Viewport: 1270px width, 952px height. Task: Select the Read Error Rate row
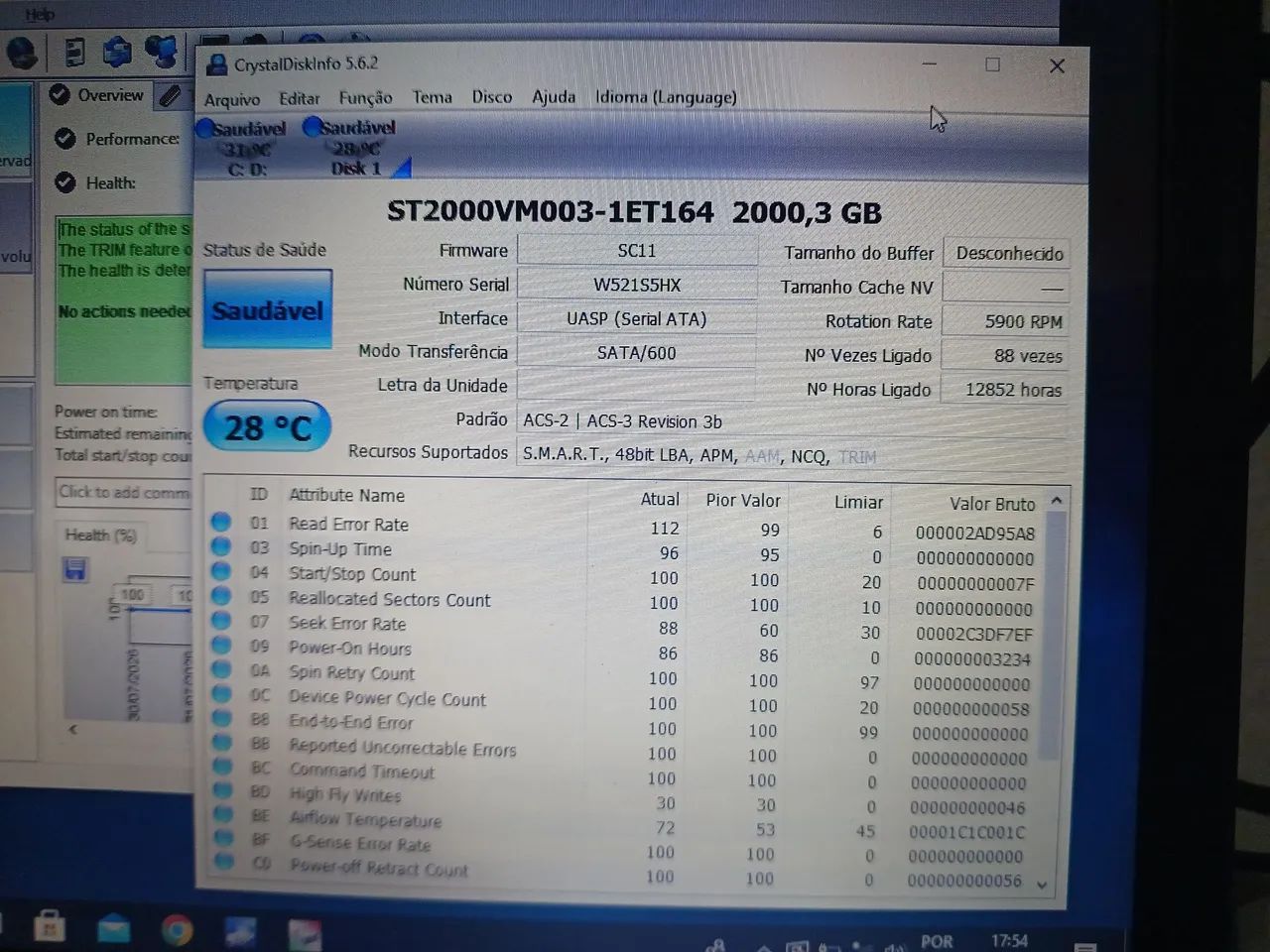pos(623,527)
